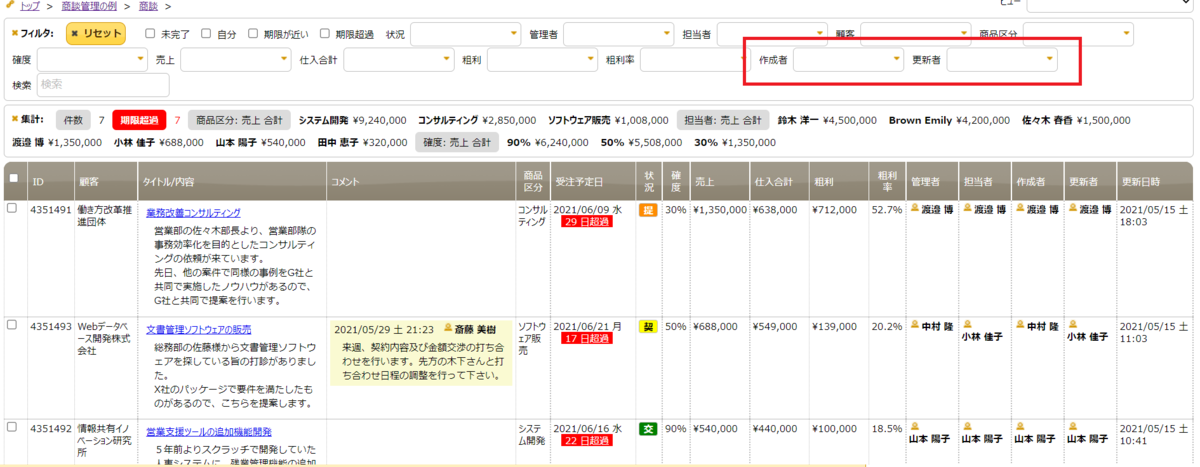Enable the 期限超過 filter checkbox
The height and width of the screenshot is (467, 1200).
point(325,33)
